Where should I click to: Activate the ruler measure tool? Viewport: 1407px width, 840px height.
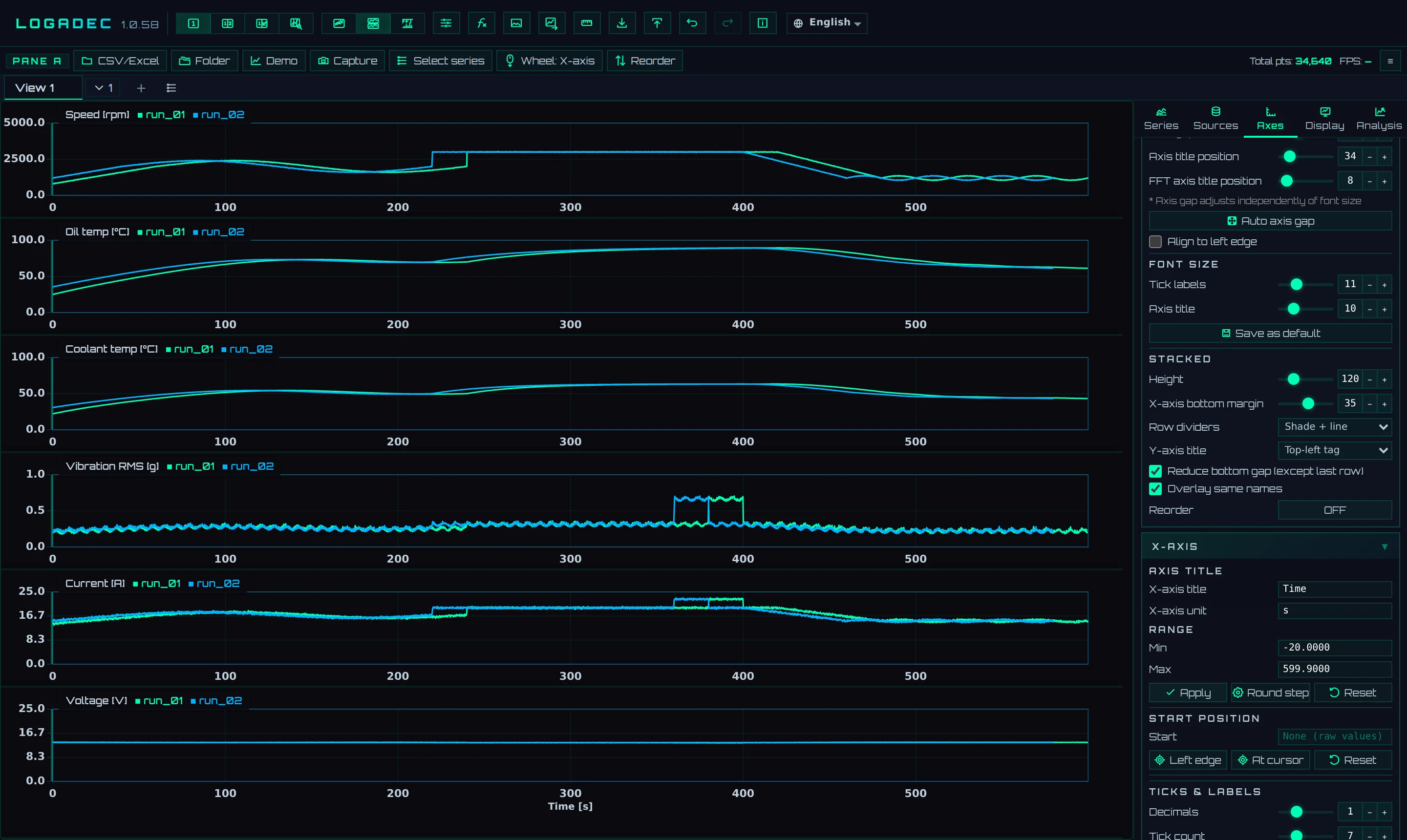pos(587,23)
